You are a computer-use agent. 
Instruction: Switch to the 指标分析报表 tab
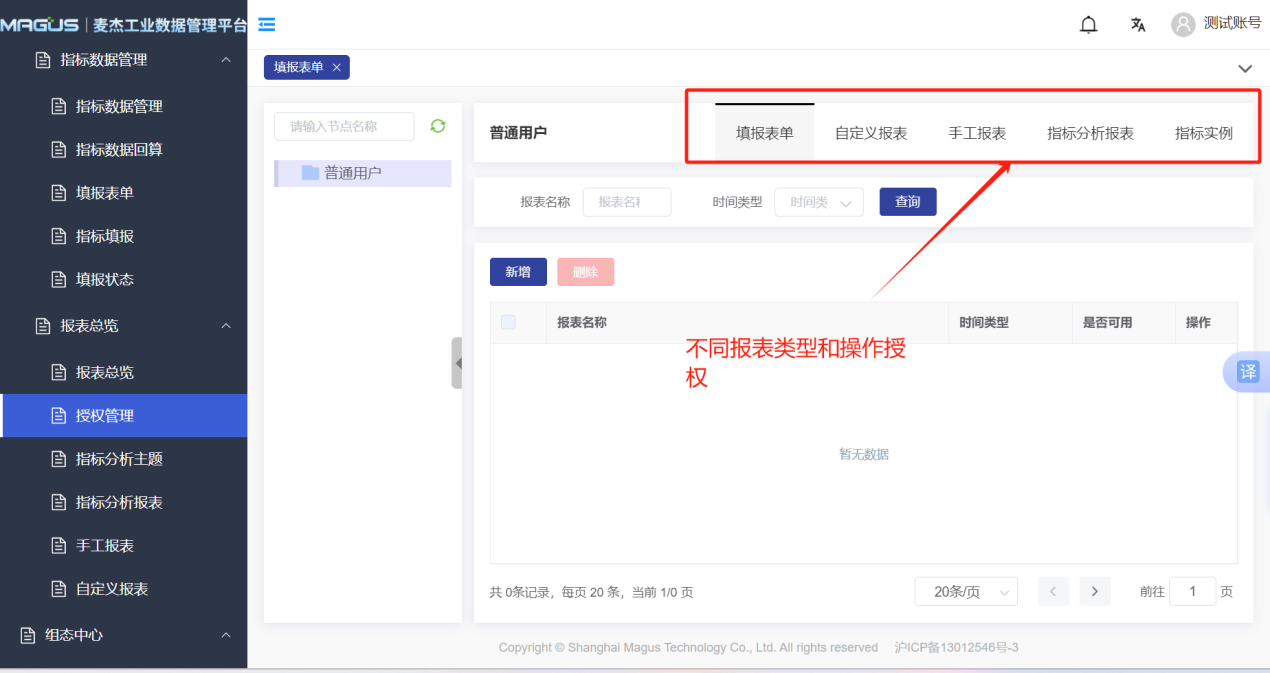pyautogui.click(x=1090, y=133)
